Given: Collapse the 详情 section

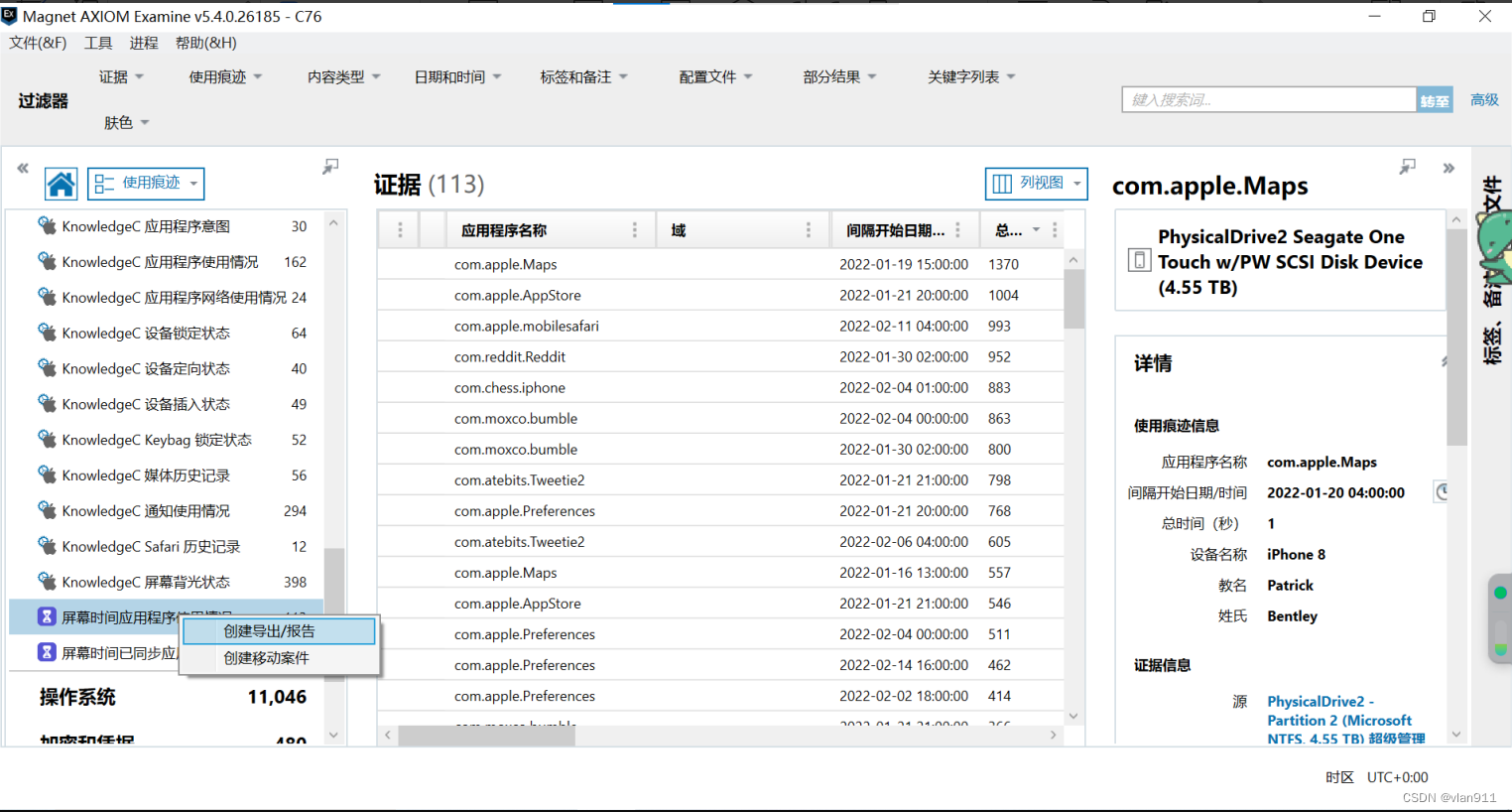Looking at the screenshot, I should (x=1445, y=362).
